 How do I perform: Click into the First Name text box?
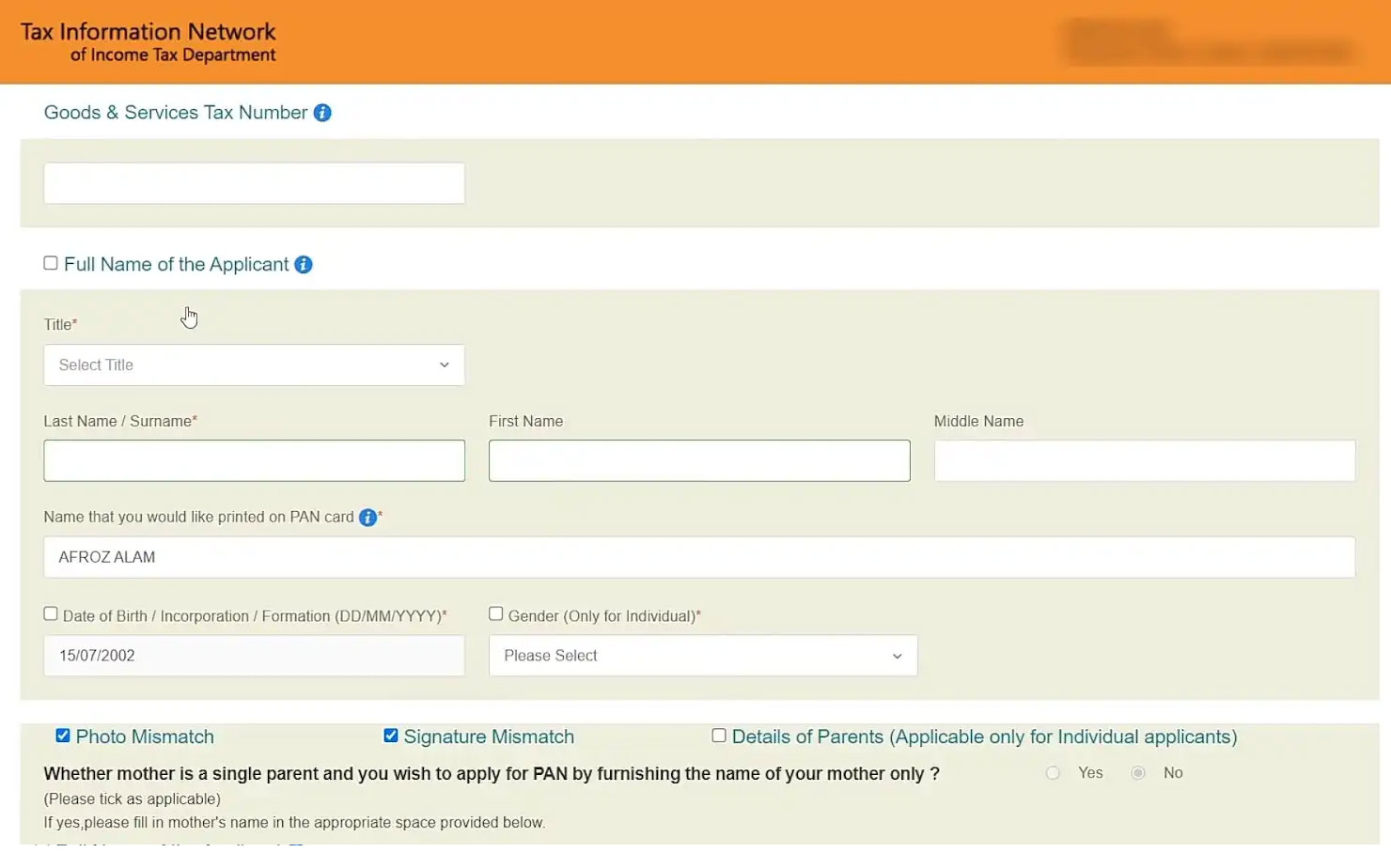coord(699,461)
